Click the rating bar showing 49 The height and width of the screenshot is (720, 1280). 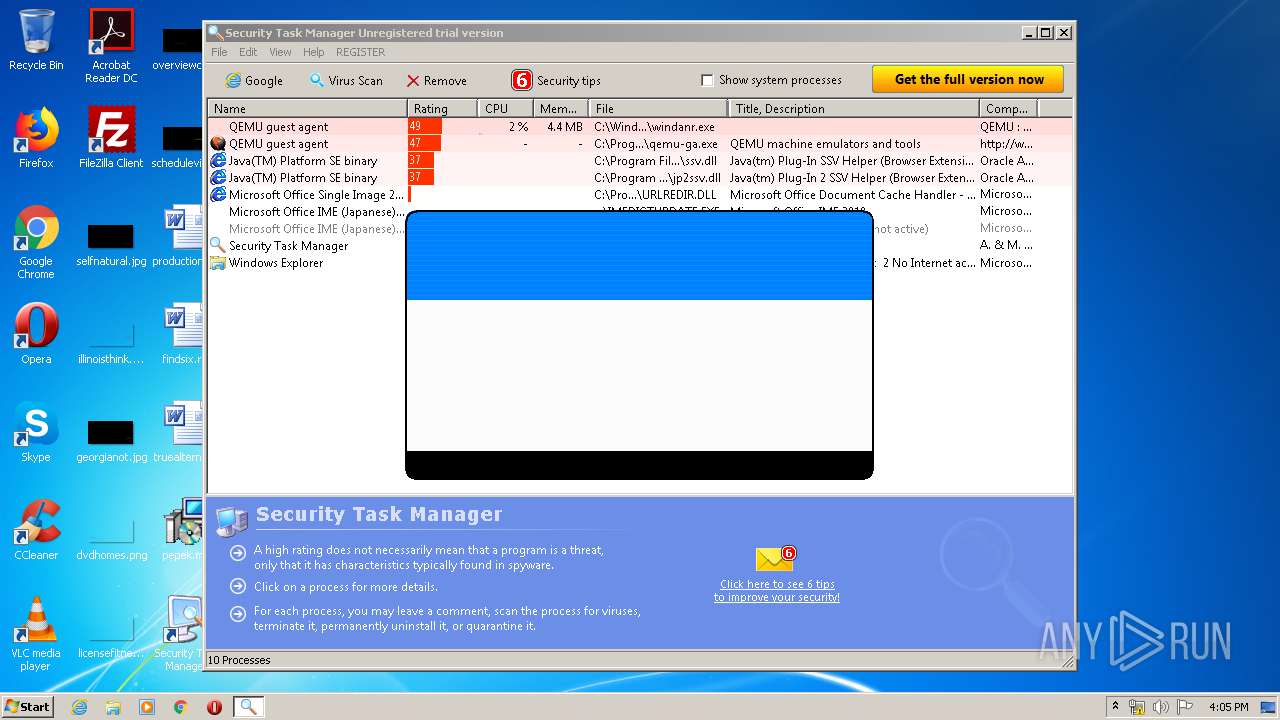pos(426,127)
